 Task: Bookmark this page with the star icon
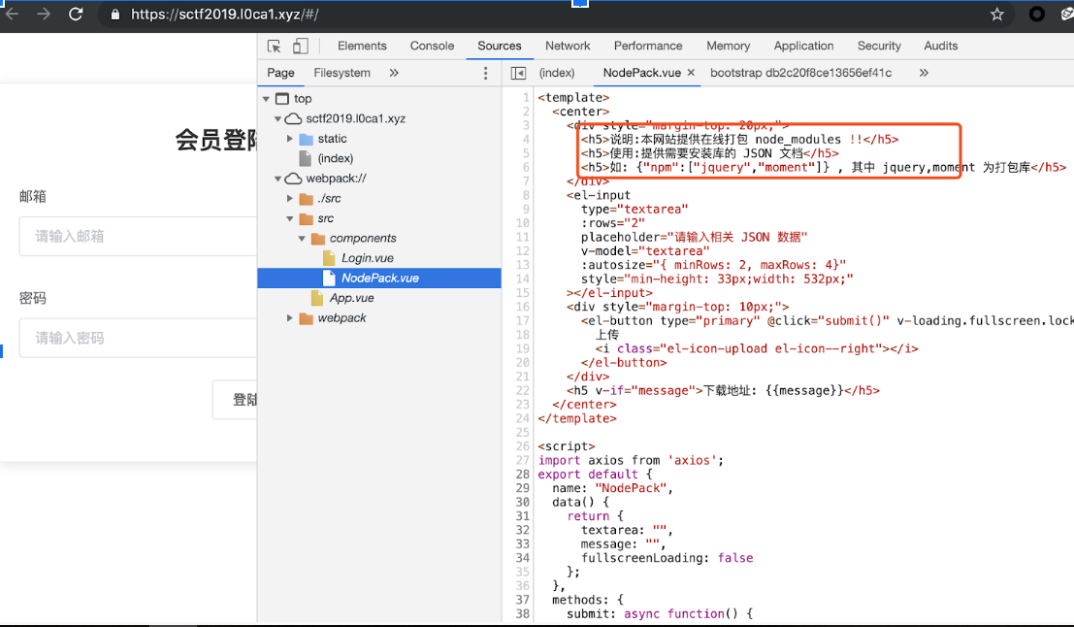point(997,14)
